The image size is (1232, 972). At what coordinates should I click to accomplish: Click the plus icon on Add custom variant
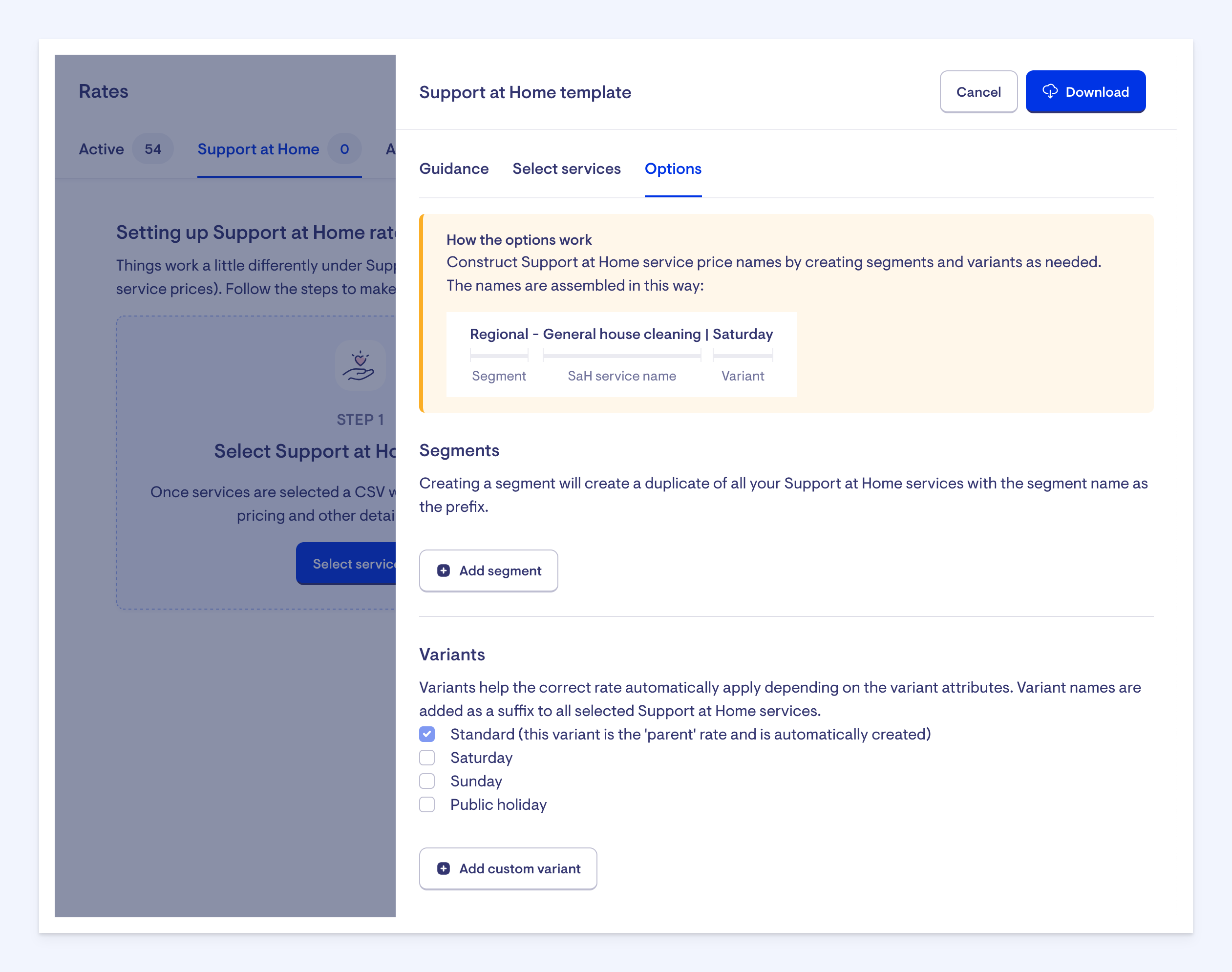click(x=443, y=868)
